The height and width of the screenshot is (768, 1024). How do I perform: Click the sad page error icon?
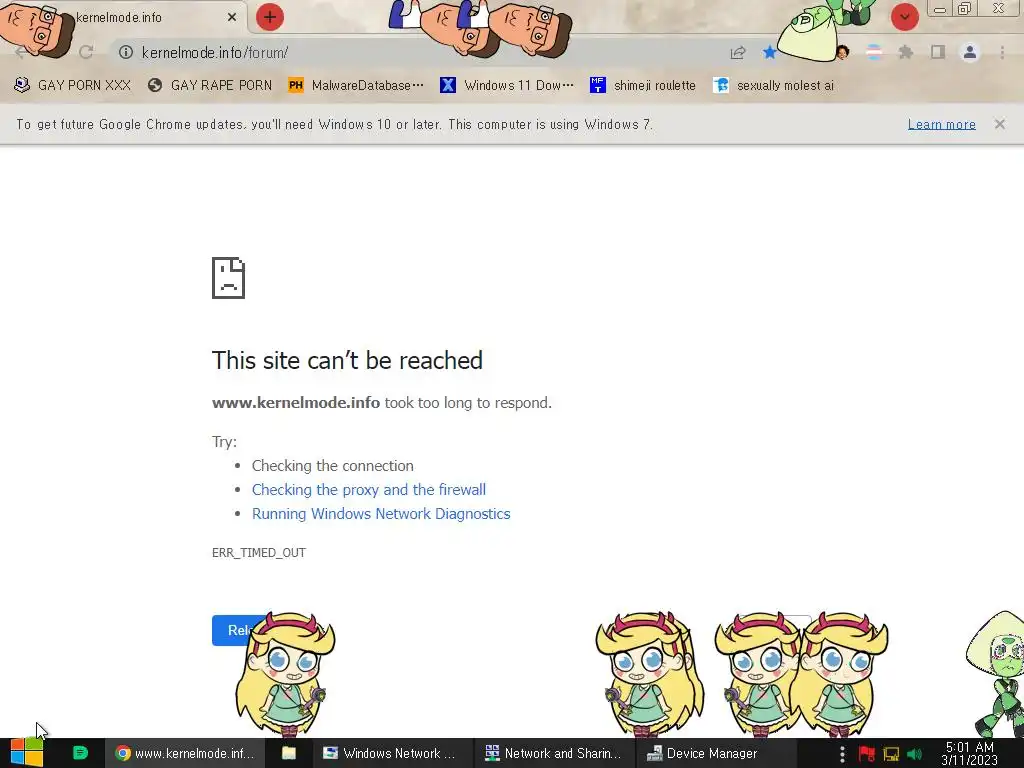pyautogui.click(x=229, y=278)
